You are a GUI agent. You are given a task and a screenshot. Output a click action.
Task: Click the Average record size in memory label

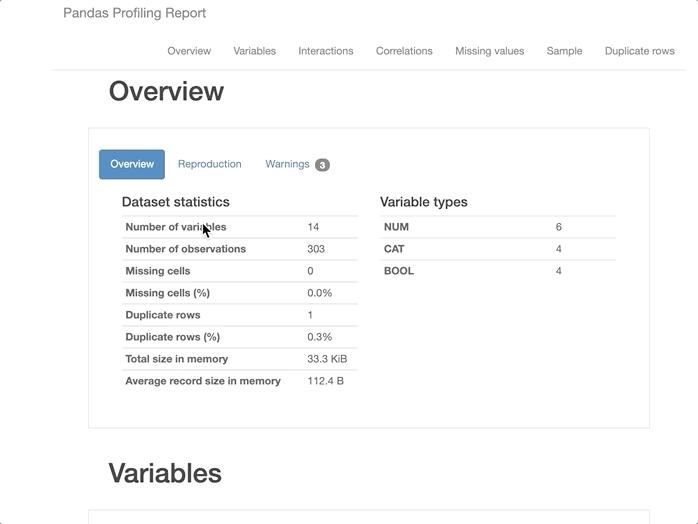point(203,381)
